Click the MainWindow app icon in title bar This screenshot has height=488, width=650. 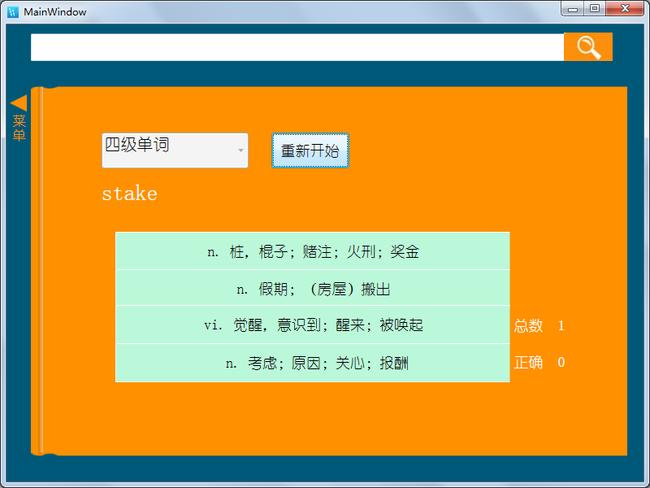point(13,12)
